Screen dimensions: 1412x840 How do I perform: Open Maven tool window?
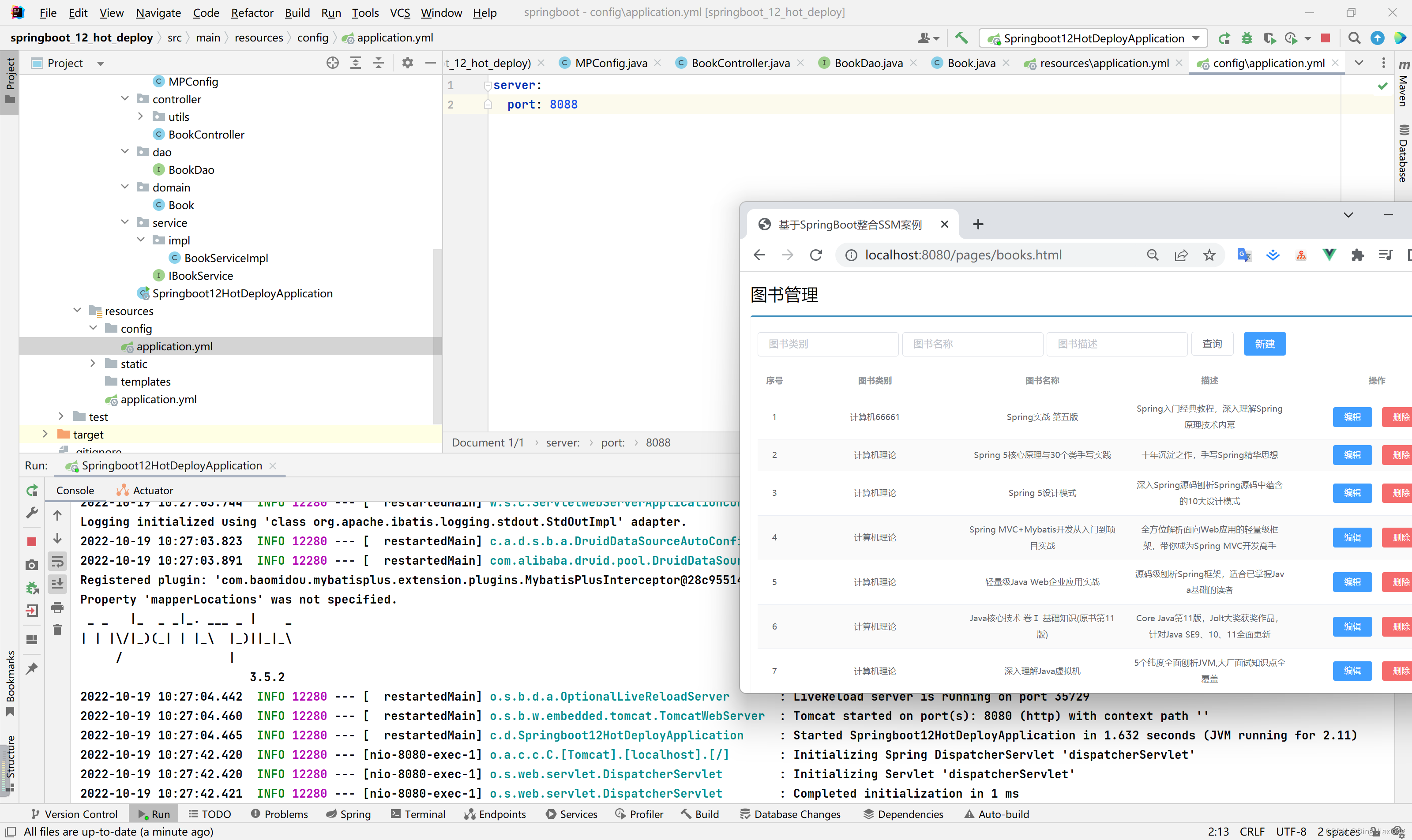click(x=1403, y=83)
